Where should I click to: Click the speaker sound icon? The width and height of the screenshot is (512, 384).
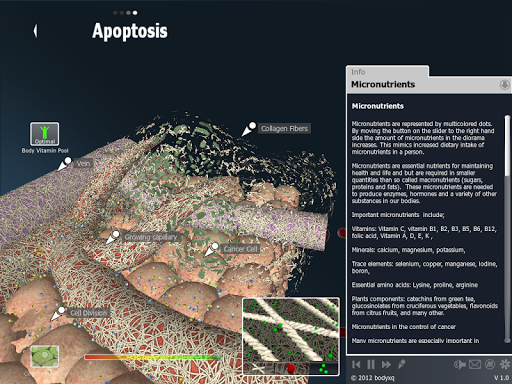tap(460, 364)
